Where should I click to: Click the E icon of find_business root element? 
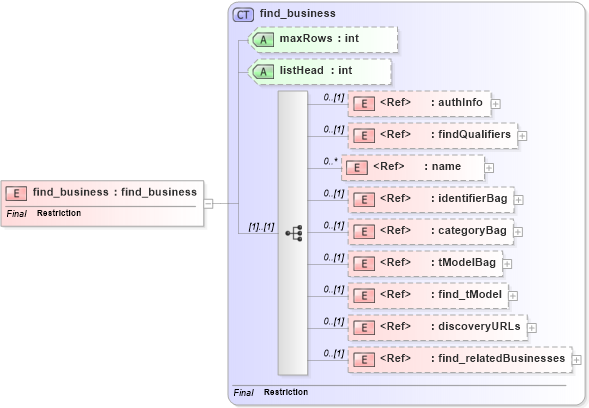16,193
